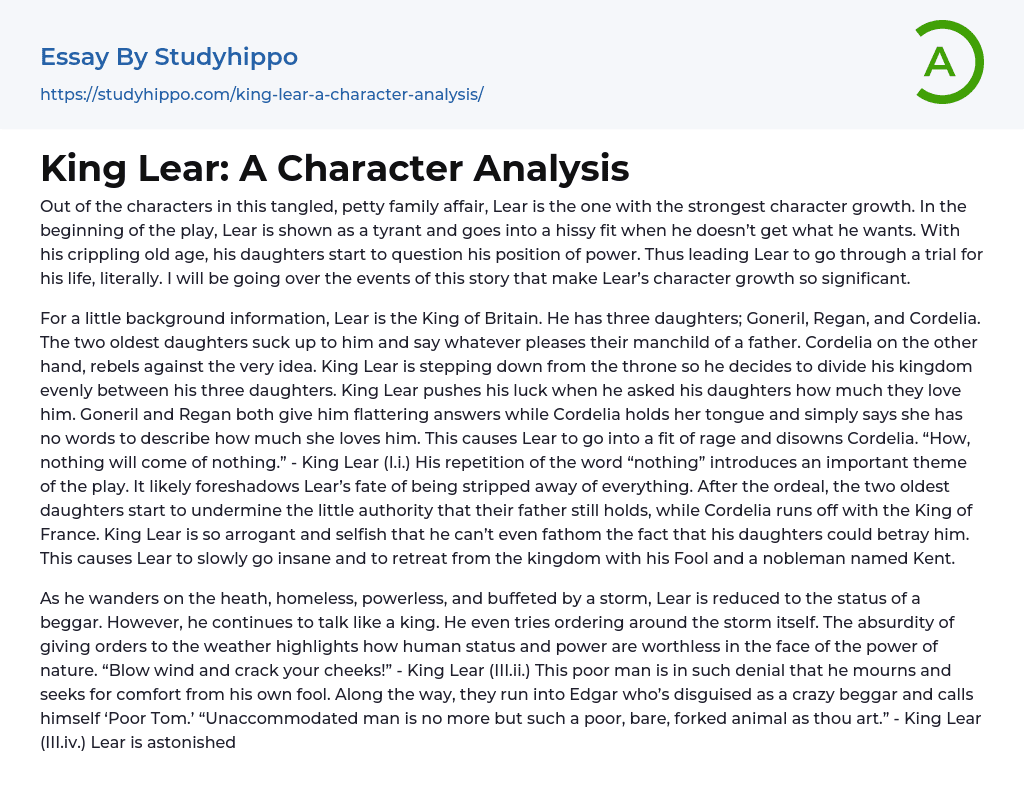Click the 'Essay By Studyhippo' header text
This screenshot has height=811, width=1024.
coord(169,57)
